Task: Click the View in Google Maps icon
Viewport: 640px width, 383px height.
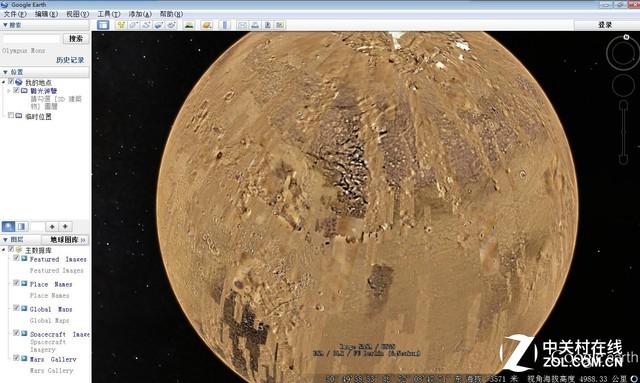Action: 280,25
